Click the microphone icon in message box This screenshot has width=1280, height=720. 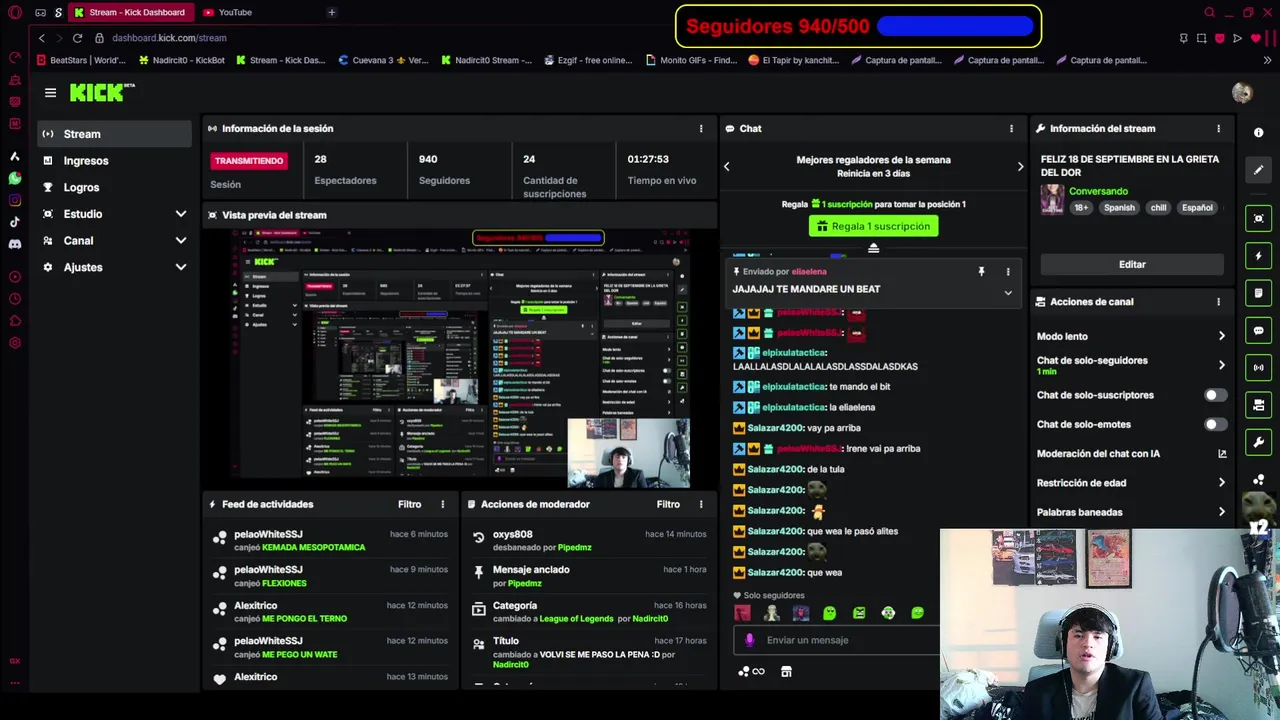pyautogui.click(x=750, y=640)
